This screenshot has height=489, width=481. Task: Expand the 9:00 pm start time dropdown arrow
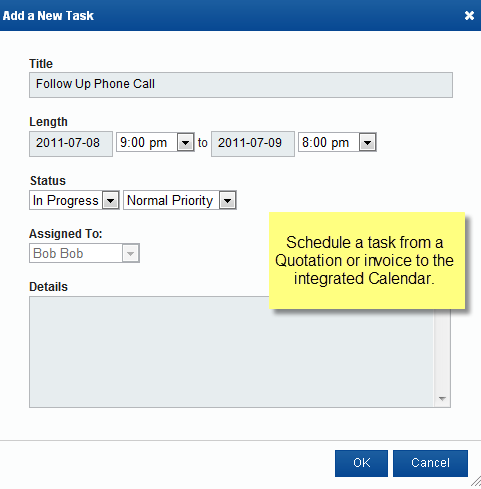pyautogui.click(x=185, y=143)
